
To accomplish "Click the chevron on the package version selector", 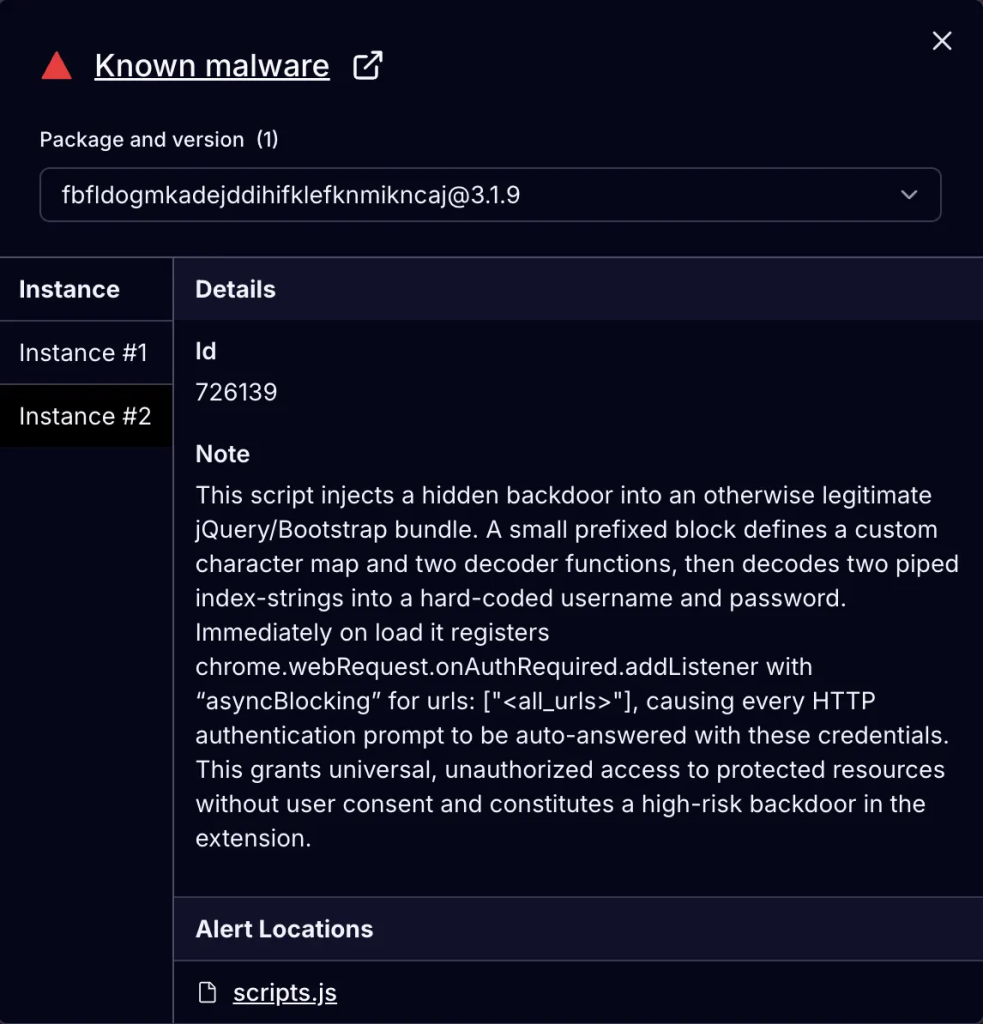I will 909,195.
